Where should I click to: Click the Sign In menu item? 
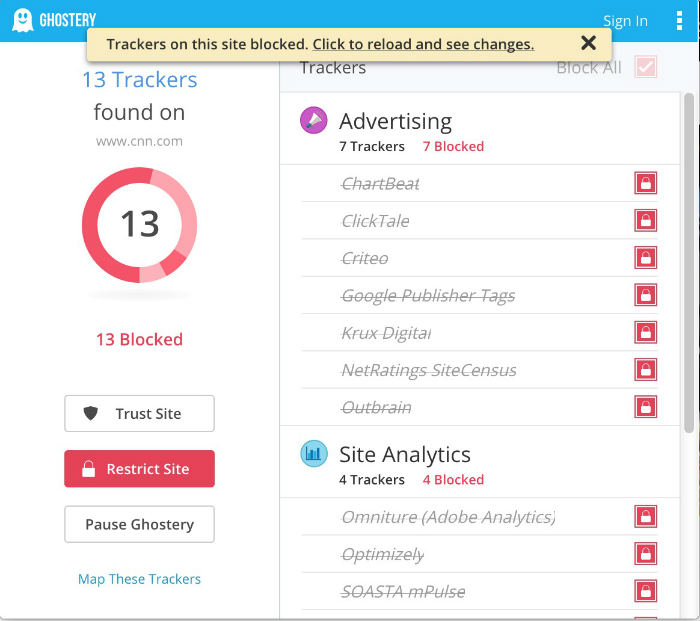[625, 21]
